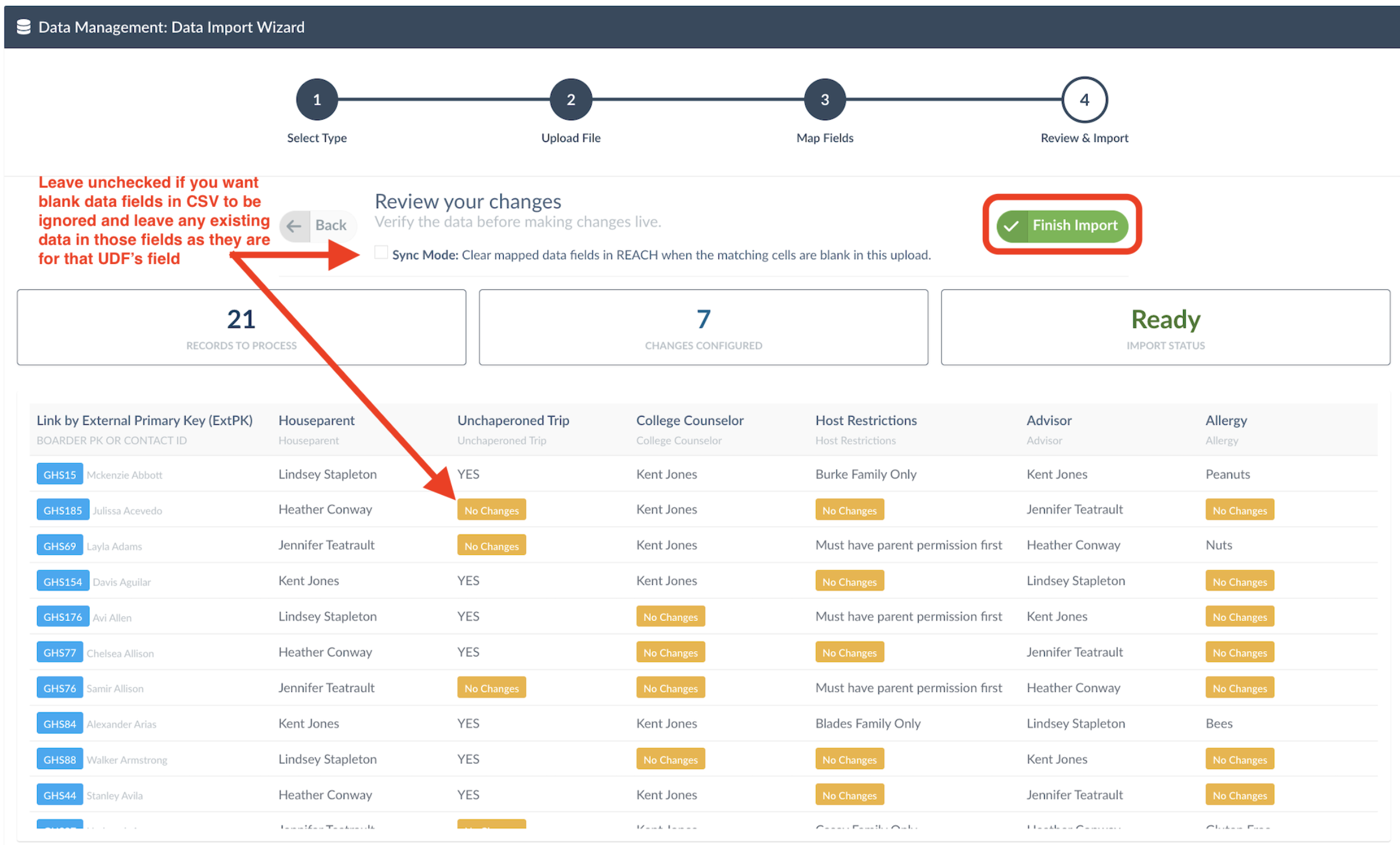Open the GHS15 Mckenzie Abbott record badge

pyautogui.click(x=60, y=474)
